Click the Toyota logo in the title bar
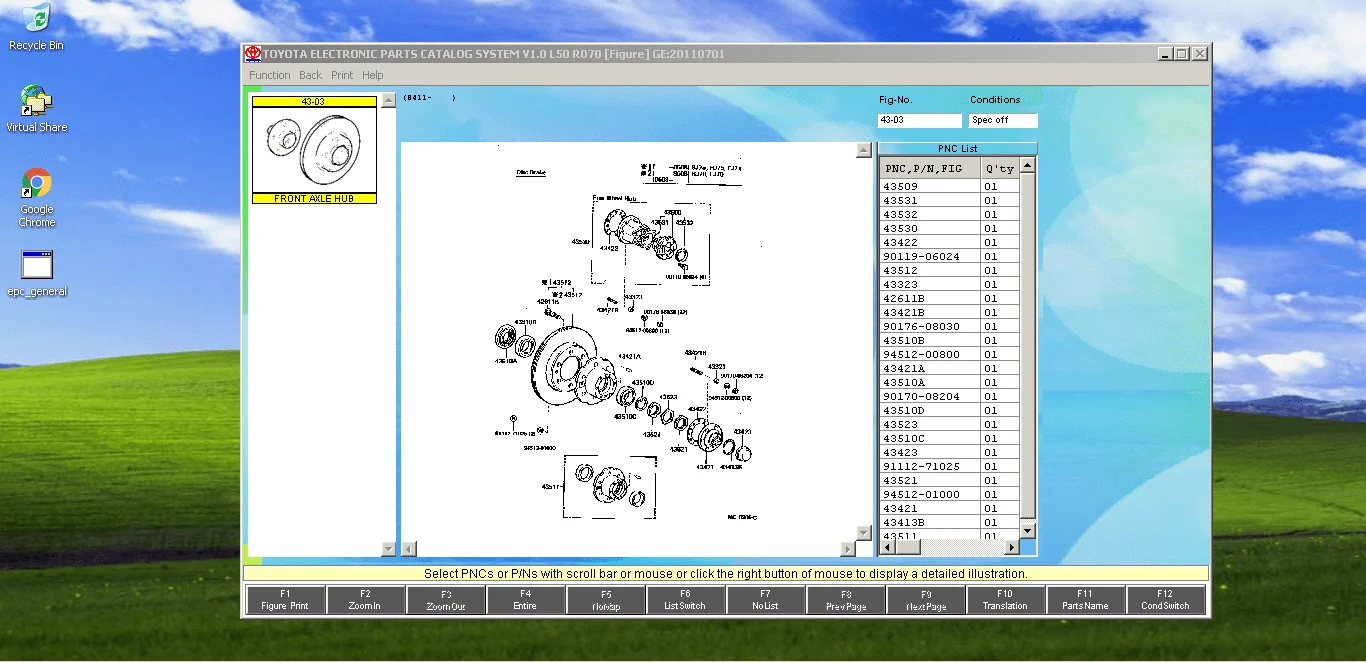Viewport: 1366px width, 663px height. [x=253, y=54]
